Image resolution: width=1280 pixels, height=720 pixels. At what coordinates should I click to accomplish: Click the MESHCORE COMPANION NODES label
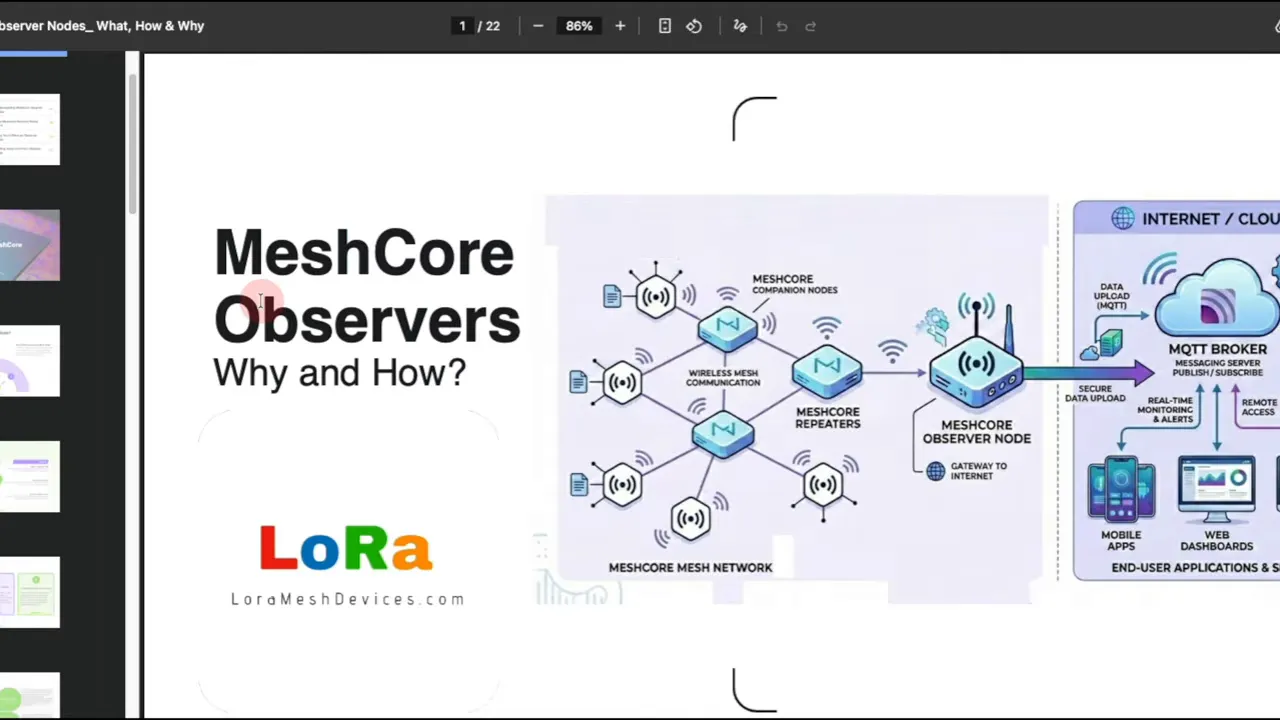pos(795,285)
